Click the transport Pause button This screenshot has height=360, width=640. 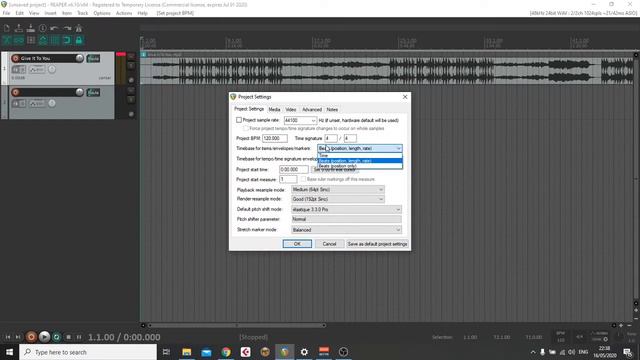(x=79, y=337)
